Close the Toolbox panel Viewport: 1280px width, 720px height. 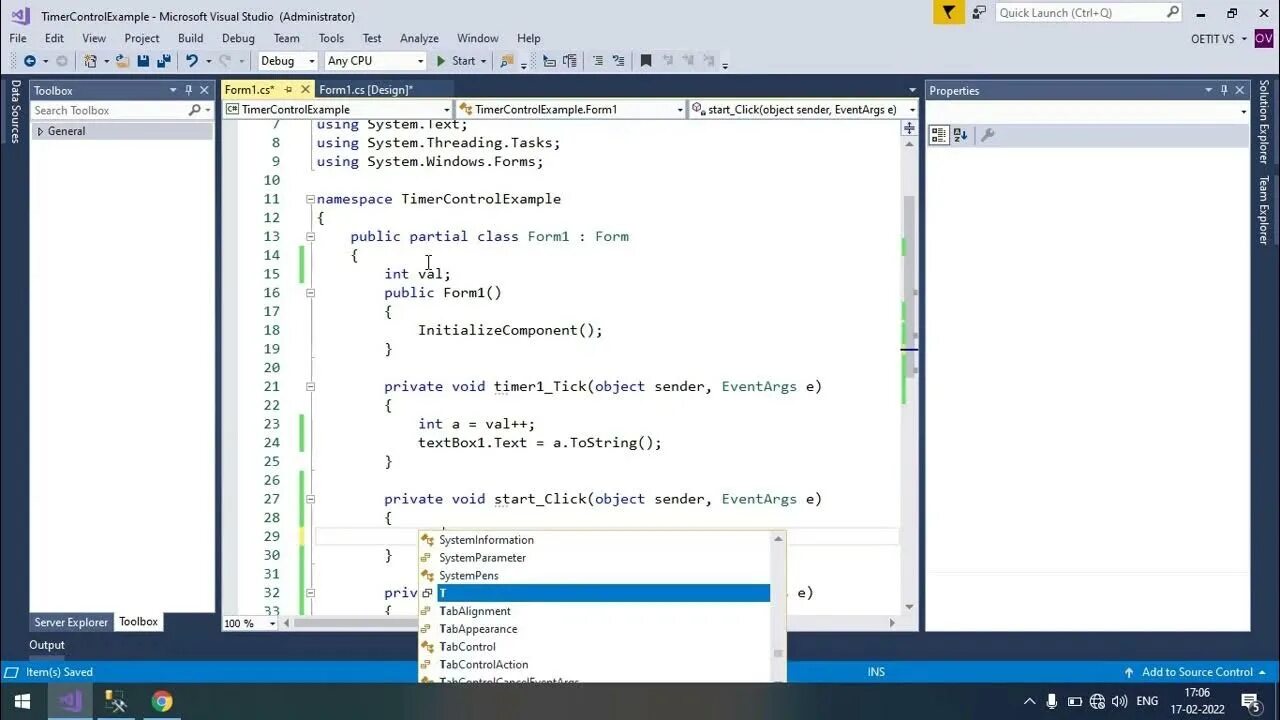204,90
